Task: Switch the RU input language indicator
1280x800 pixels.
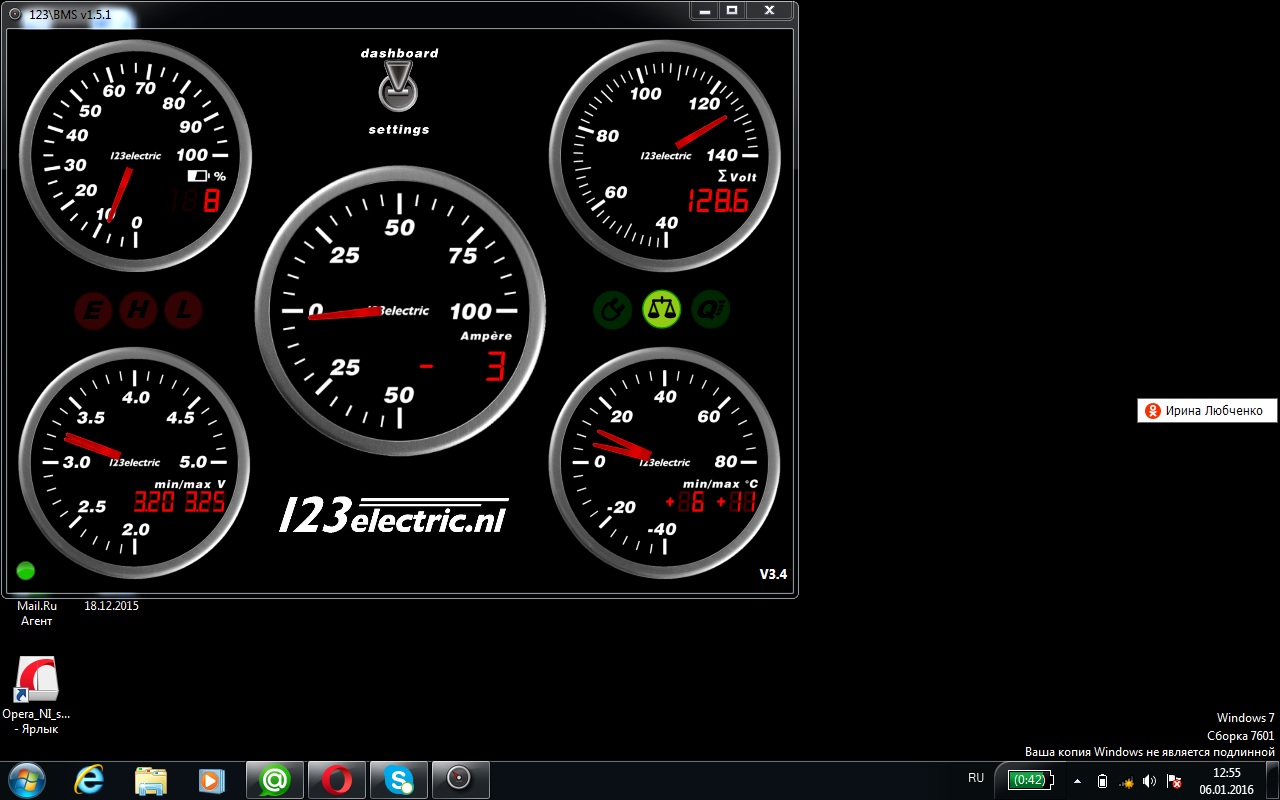Action: (976, 778)
